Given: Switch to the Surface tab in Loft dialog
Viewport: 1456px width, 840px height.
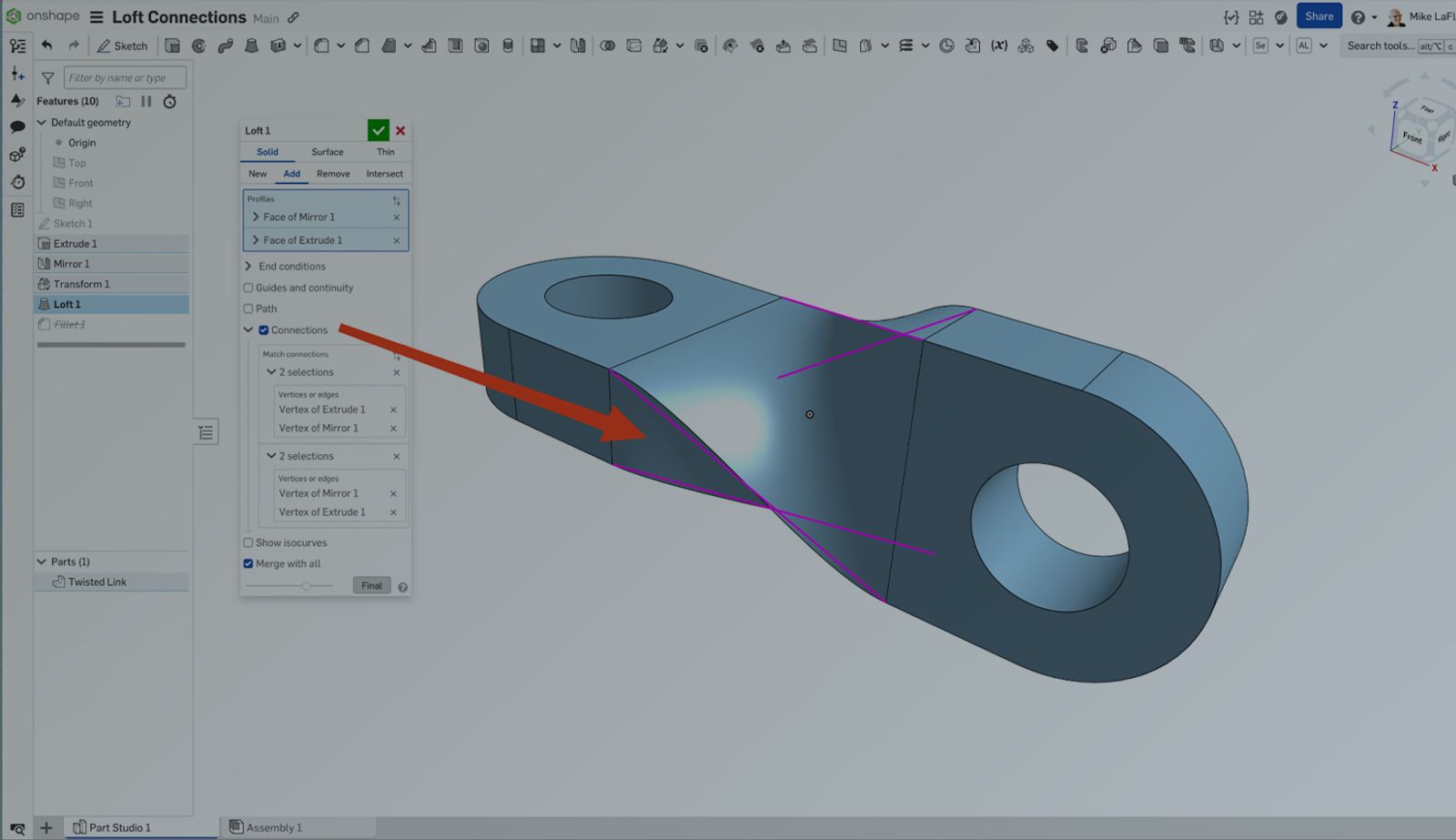Looking at the screenshot, I should click(x=327, y=152).
